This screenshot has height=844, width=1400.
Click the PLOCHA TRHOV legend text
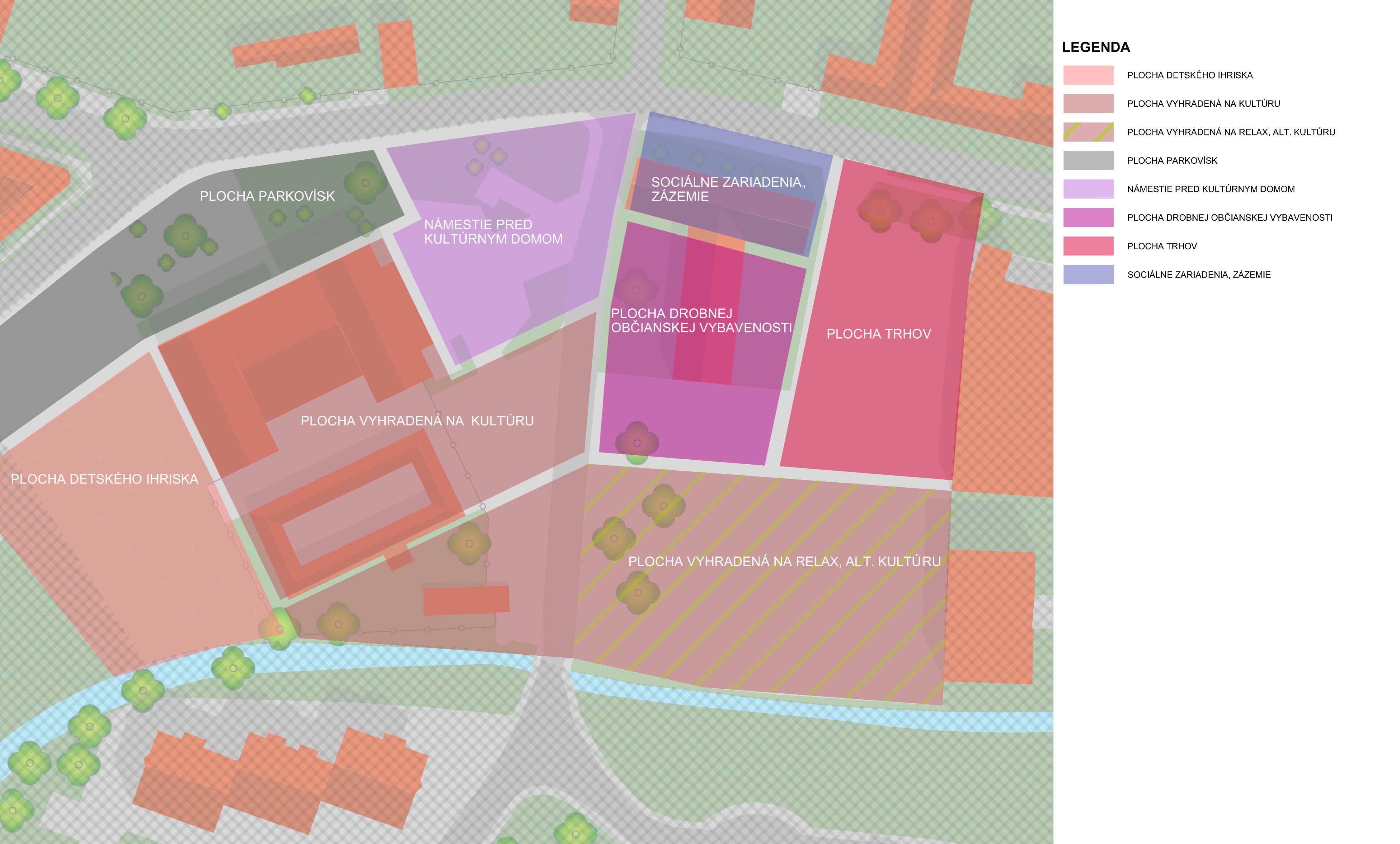(x=1161, y=246)
